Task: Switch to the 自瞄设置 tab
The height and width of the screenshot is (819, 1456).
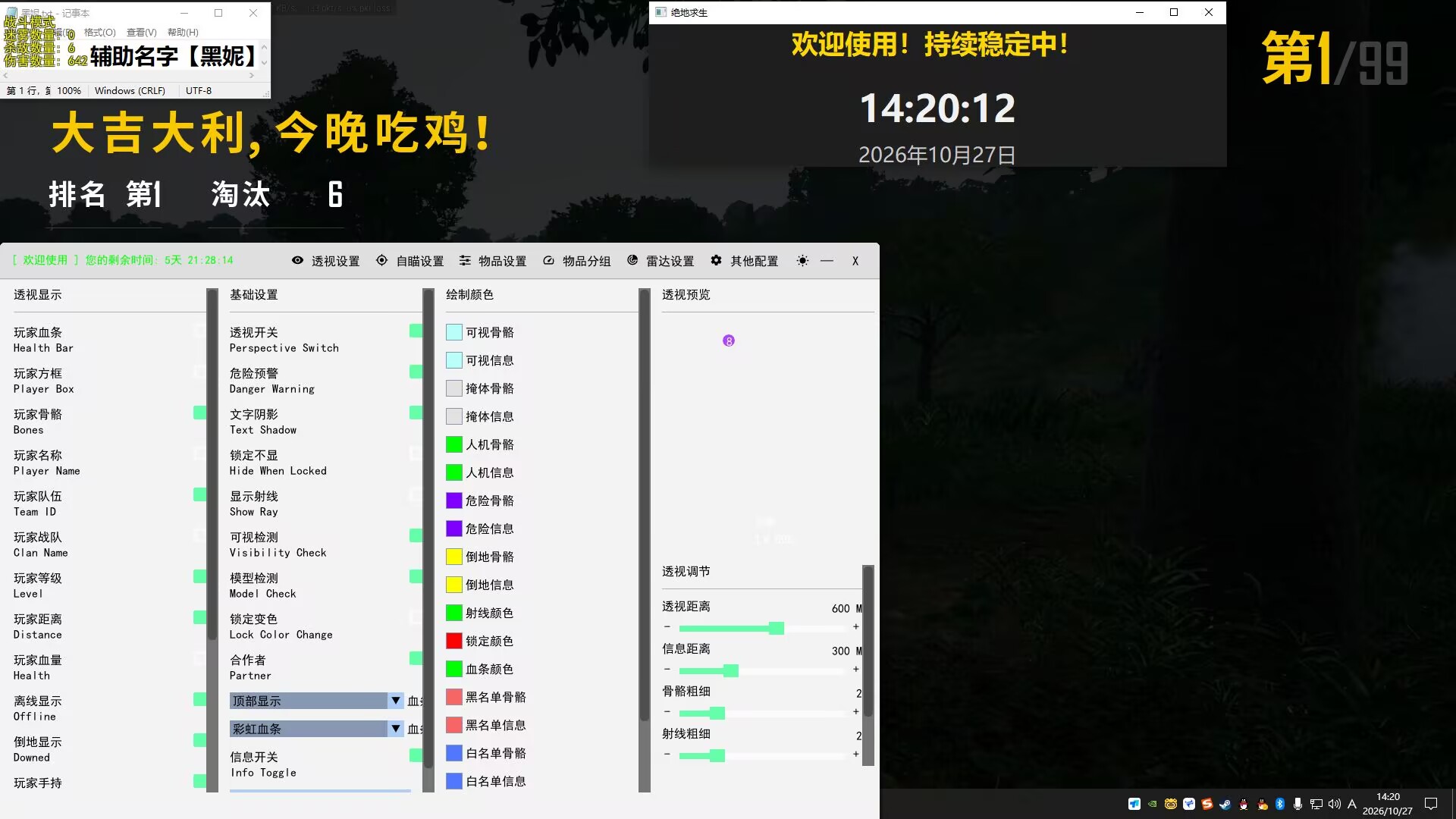Action: [x=410, y=261]
